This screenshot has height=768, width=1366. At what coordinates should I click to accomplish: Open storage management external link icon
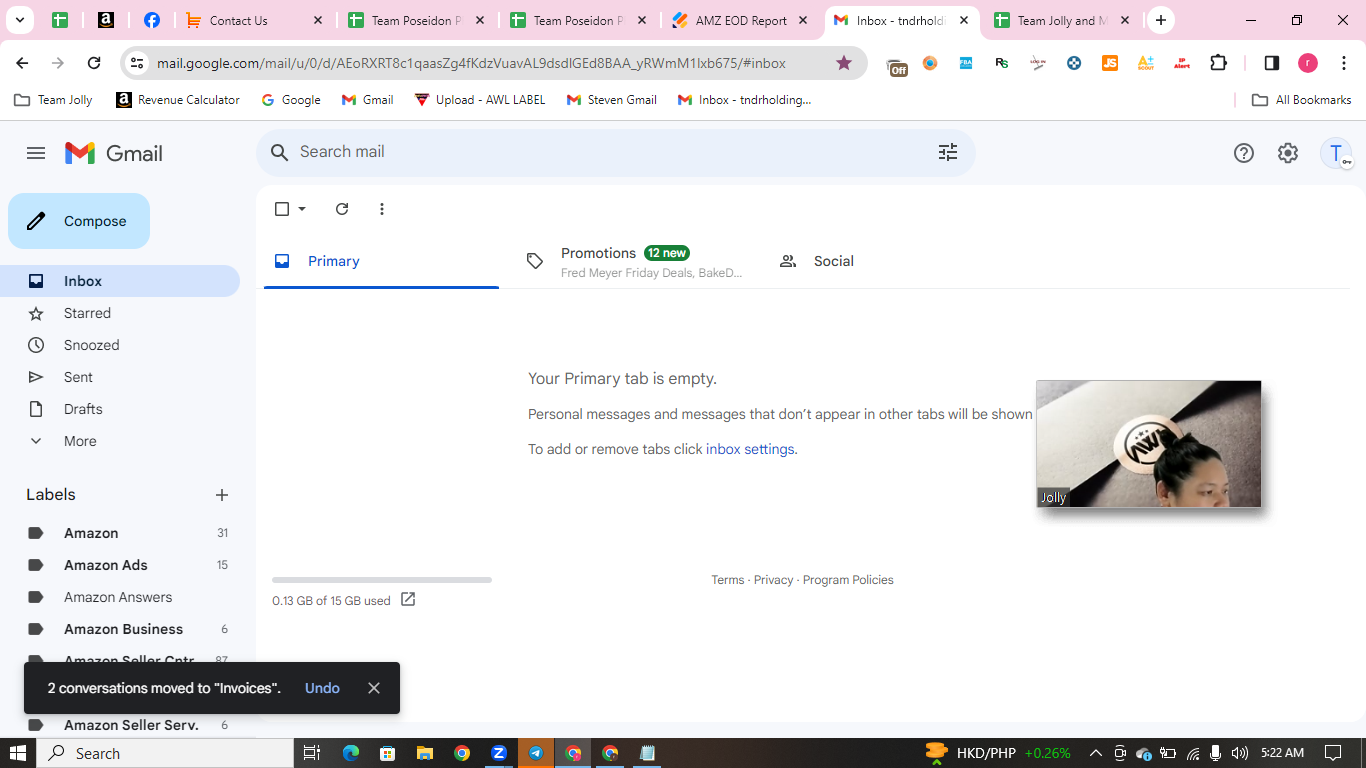coord(408,600)
